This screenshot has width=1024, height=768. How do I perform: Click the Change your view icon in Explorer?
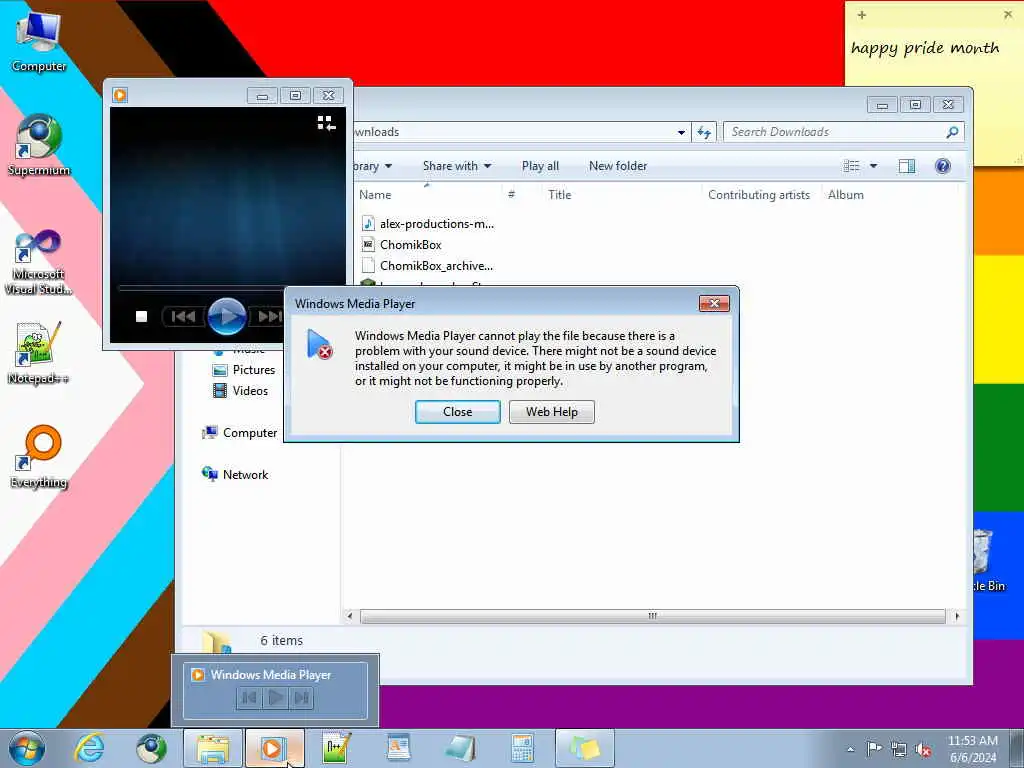pos(851,166)
